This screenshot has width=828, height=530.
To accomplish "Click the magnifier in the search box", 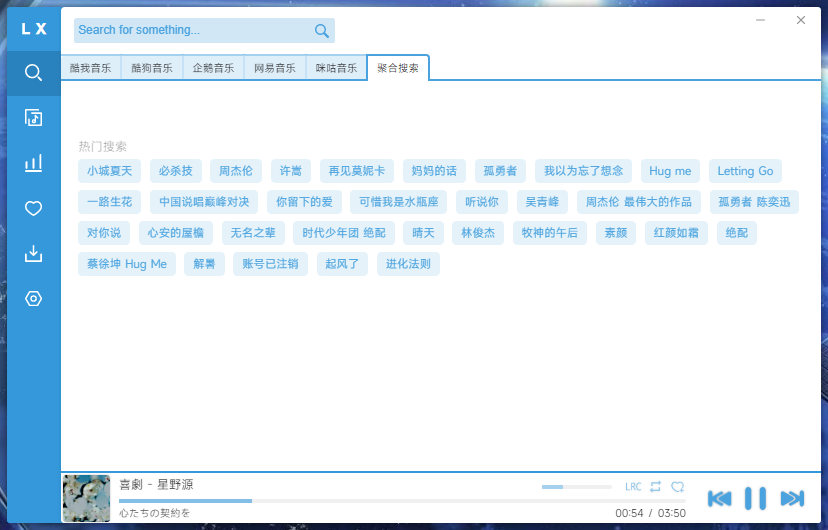I will tap(321, 31).
